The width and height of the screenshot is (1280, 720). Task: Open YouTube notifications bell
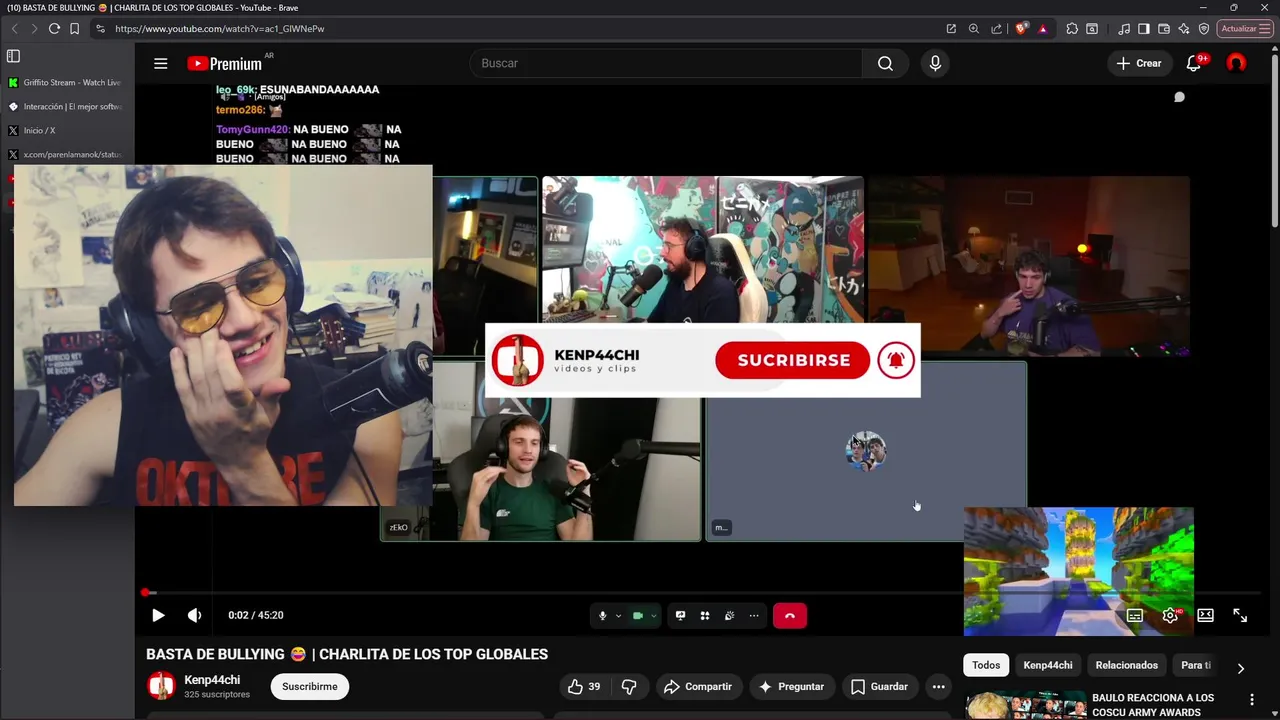click(1193, 63)
